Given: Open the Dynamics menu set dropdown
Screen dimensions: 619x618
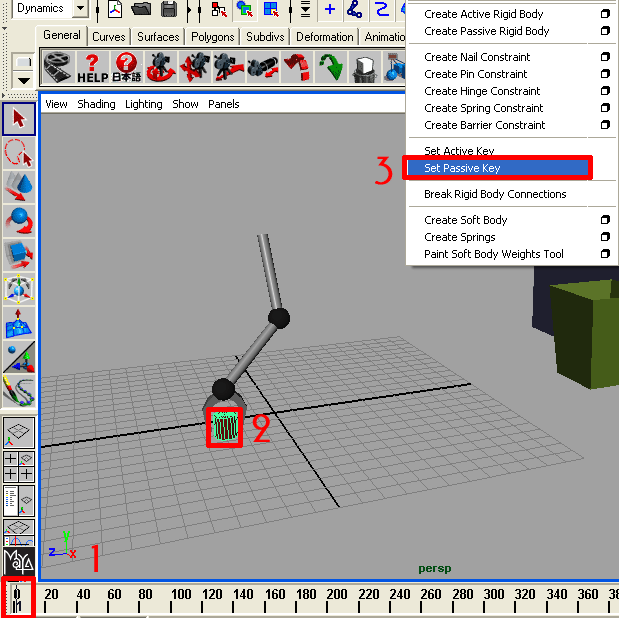Looking at the screenshot, I should point(79,9).
